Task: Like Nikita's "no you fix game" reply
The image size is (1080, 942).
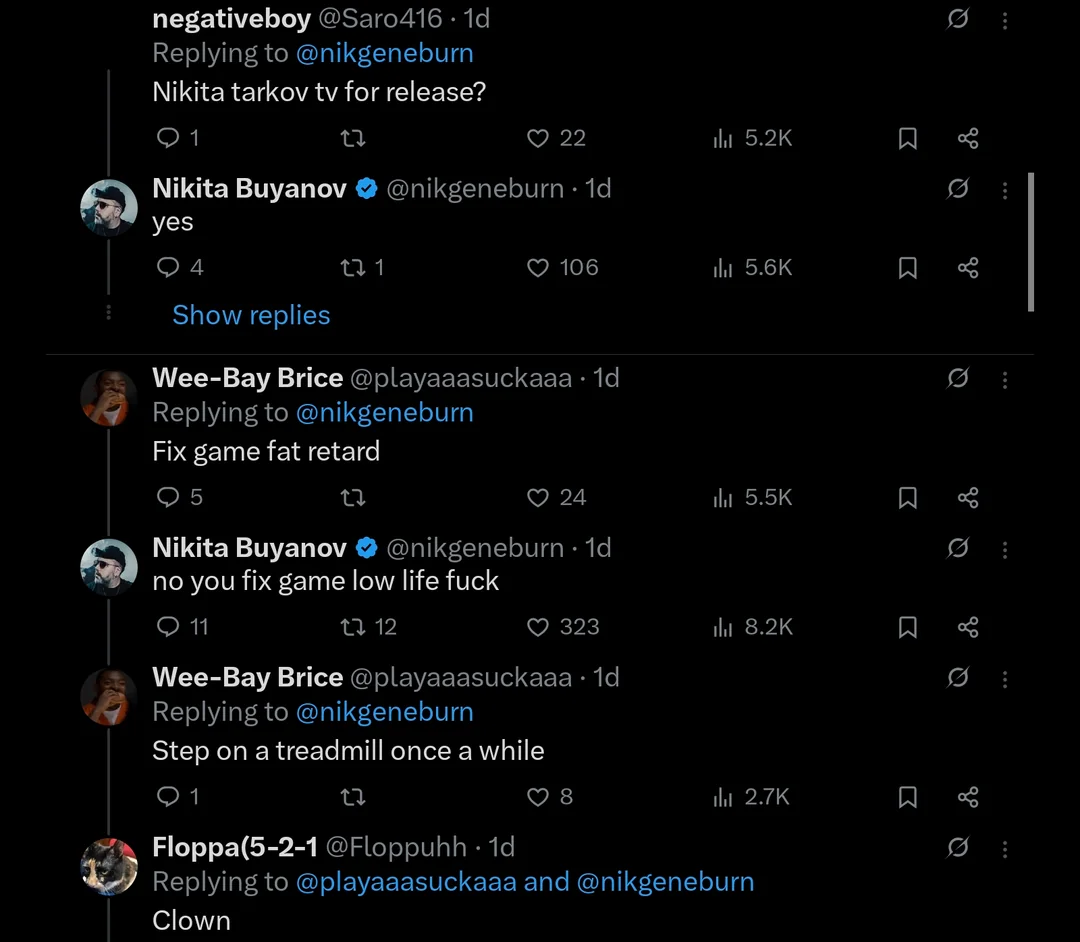Action: [x=539, y=627]
